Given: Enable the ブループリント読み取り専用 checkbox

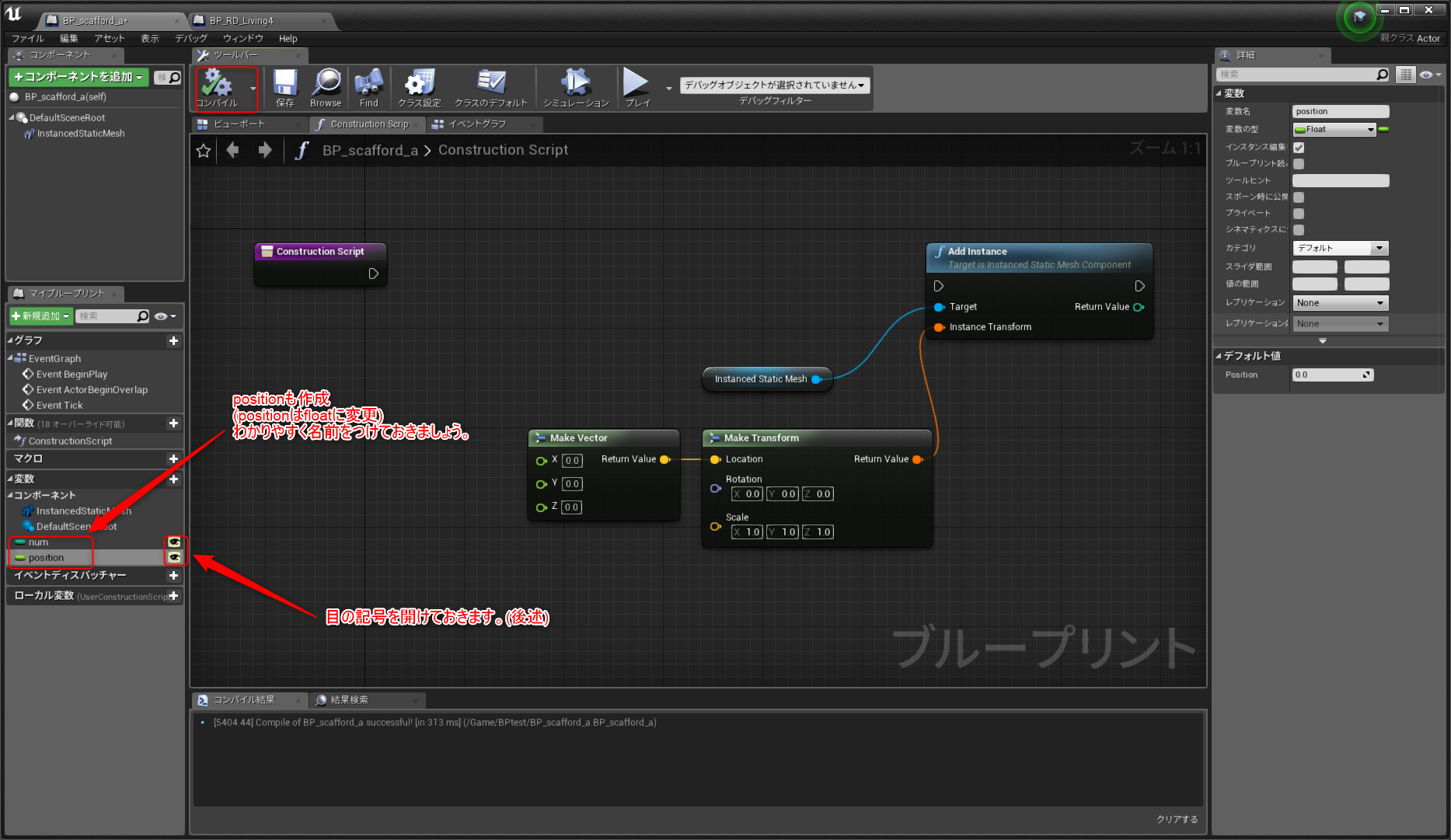Looking at the screenshot, I should point(1299,164).
